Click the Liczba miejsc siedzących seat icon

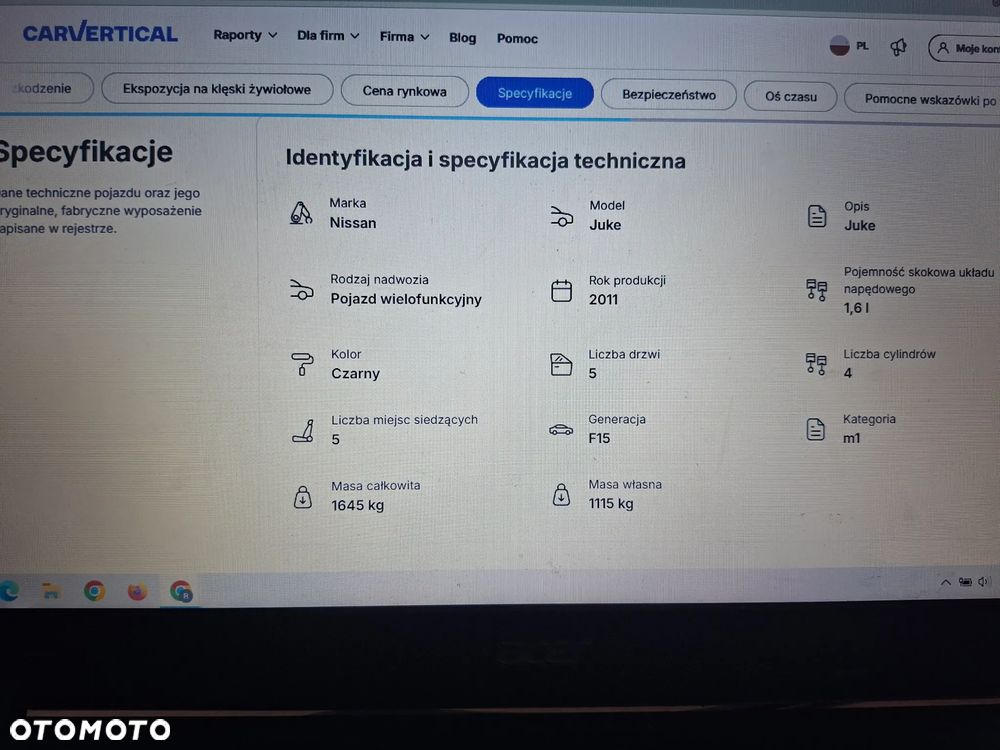[x=304, y=430]
